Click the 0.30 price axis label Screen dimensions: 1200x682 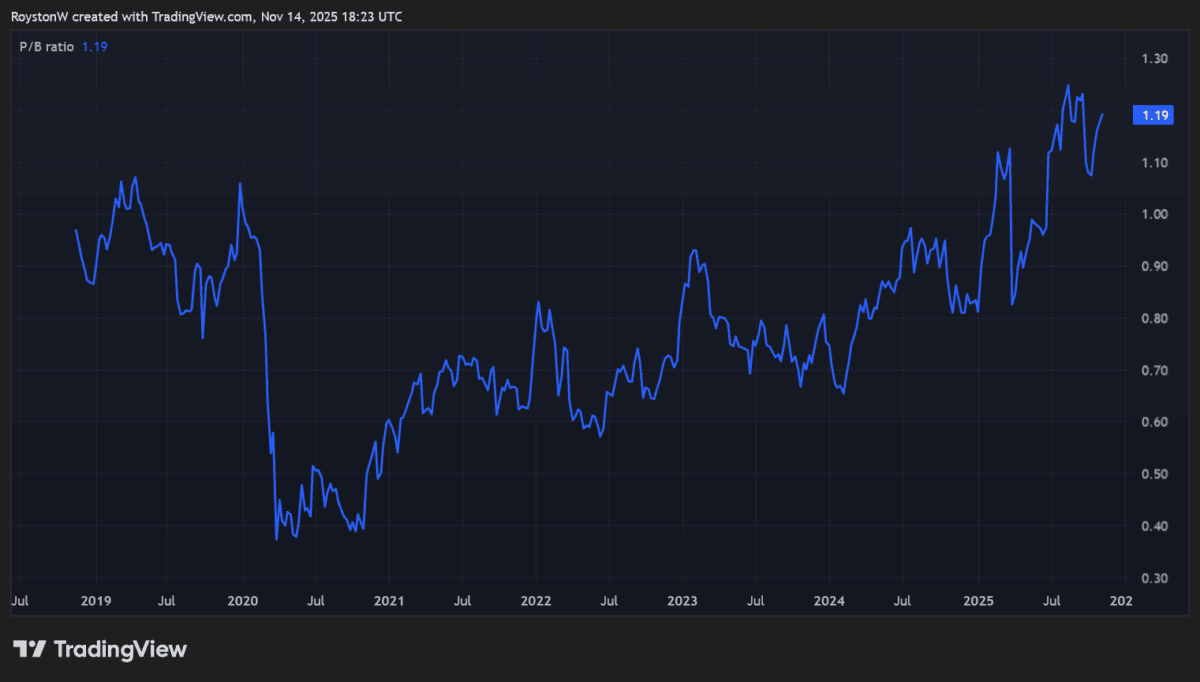pos(1155,579)
